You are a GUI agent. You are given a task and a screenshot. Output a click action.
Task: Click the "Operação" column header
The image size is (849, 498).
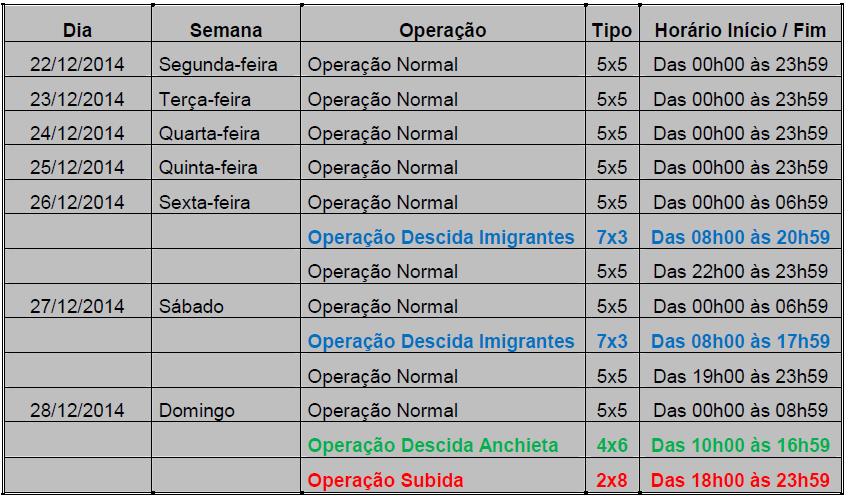coord(442,30)
